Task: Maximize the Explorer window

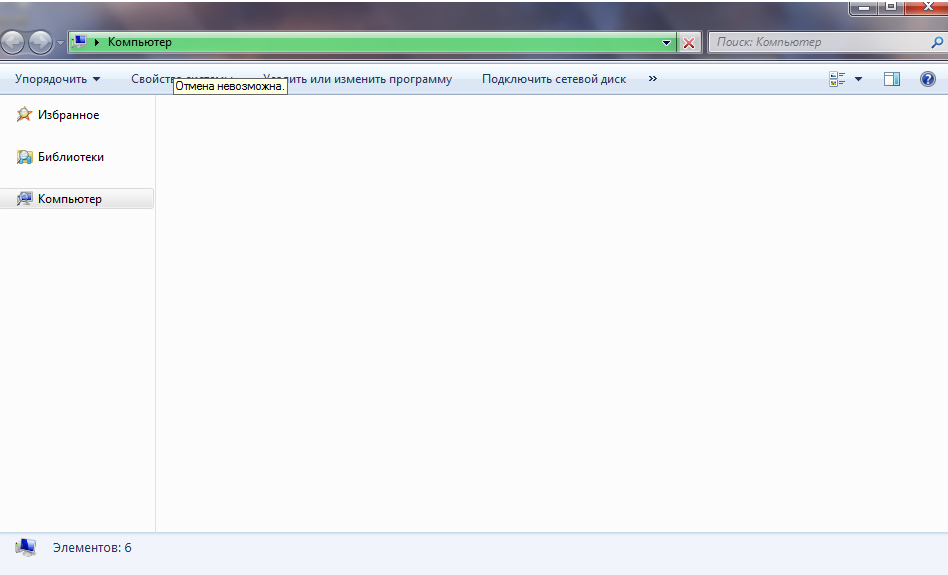Action: pyautogui.click(x=891, y=7)
